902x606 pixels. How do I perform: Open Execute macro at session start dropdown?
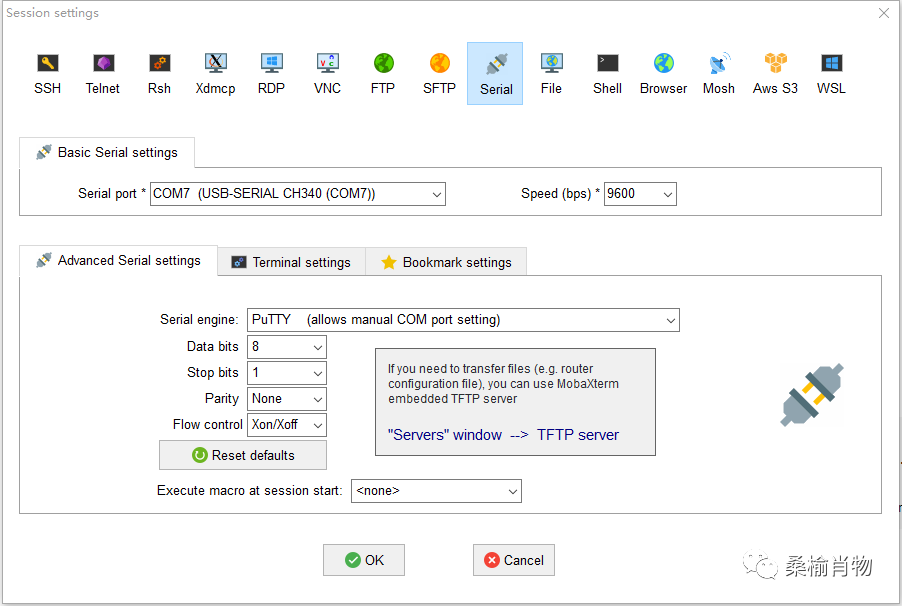pyautogui.click(x=437, y=491)
